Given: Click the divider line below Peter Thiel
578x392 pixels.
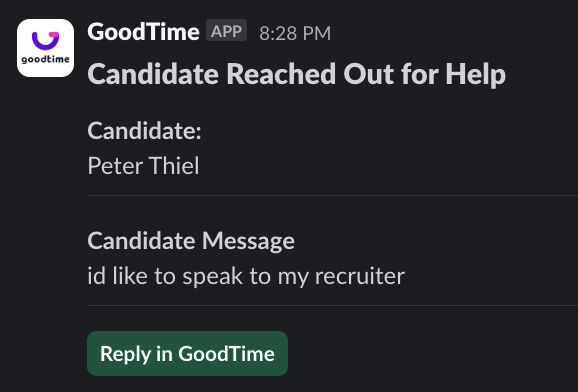Looking at the screenshot, I should click(332, 195).
